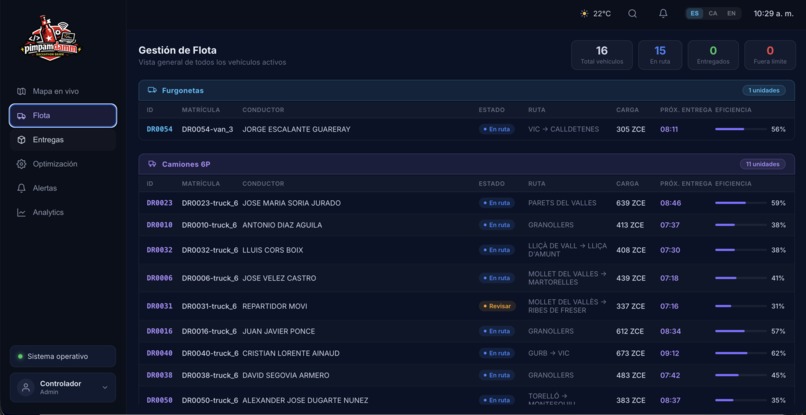Click the van icon in Furgonetas header
This screenshot has width=806, height=415.
[152, 90]
